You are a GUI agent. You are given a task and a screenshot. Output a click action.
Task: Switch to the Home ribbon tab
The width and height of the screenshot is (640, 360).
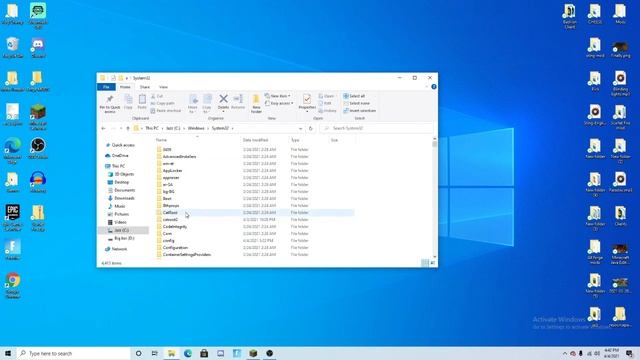[125, 87]
